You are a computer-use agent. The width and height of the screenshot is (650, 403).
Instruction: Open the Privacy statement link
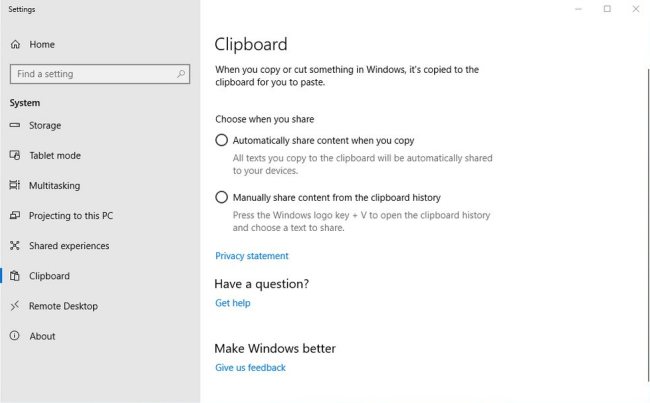(252, 256)
